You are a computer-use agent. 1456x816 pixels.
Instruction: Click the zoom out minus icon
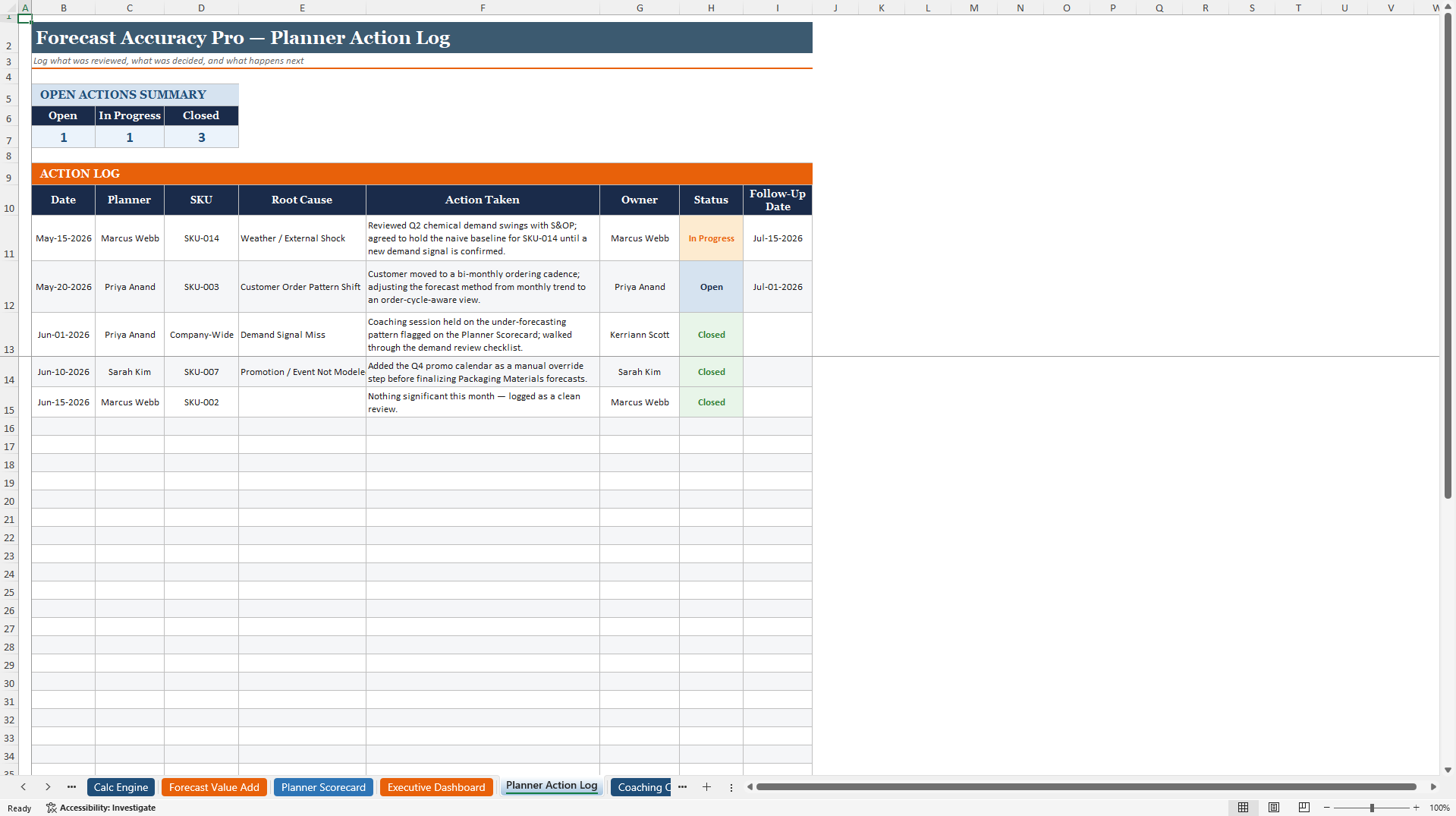(x=1327, y=808)
